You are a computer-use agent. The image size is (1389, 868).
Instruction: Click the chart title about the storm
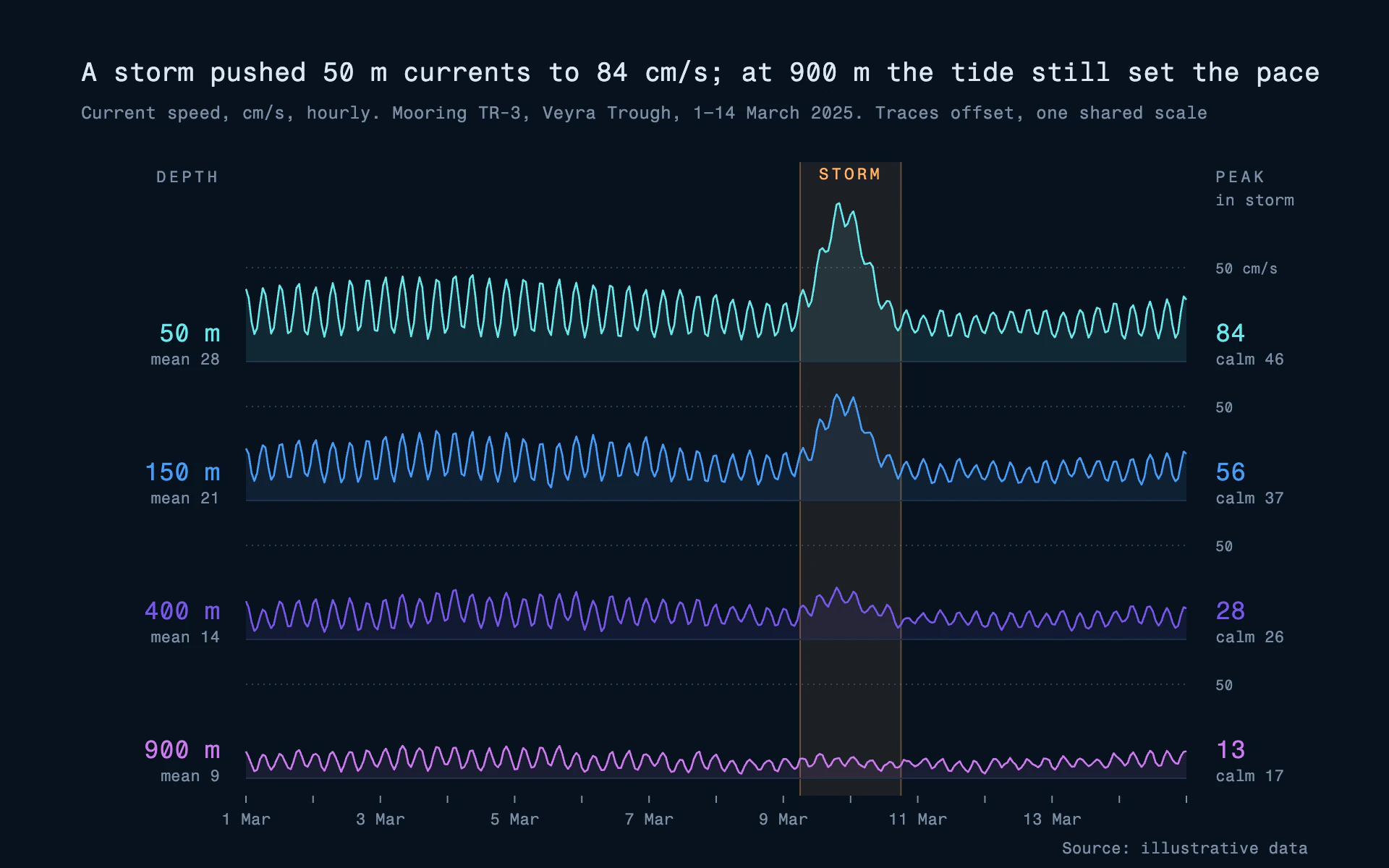coord(700,72)
